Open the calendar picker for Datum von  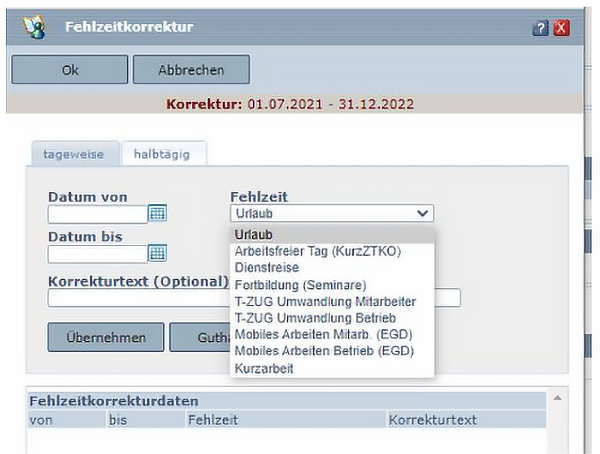click(157, 213)
